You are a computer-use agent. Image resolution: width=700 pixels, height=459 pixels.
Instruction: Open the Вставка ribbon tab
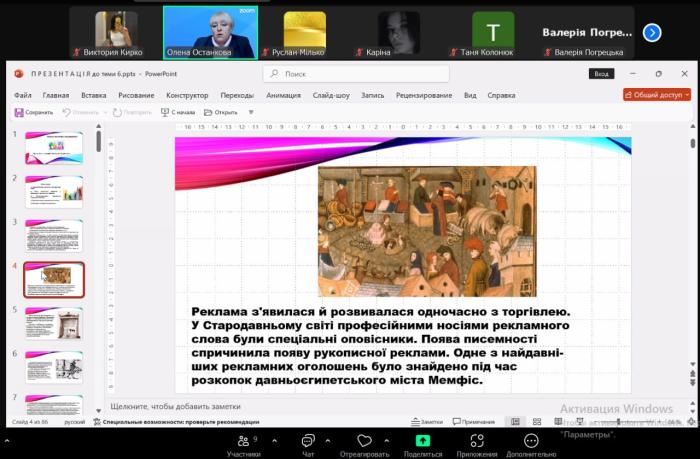click(93, 95)
